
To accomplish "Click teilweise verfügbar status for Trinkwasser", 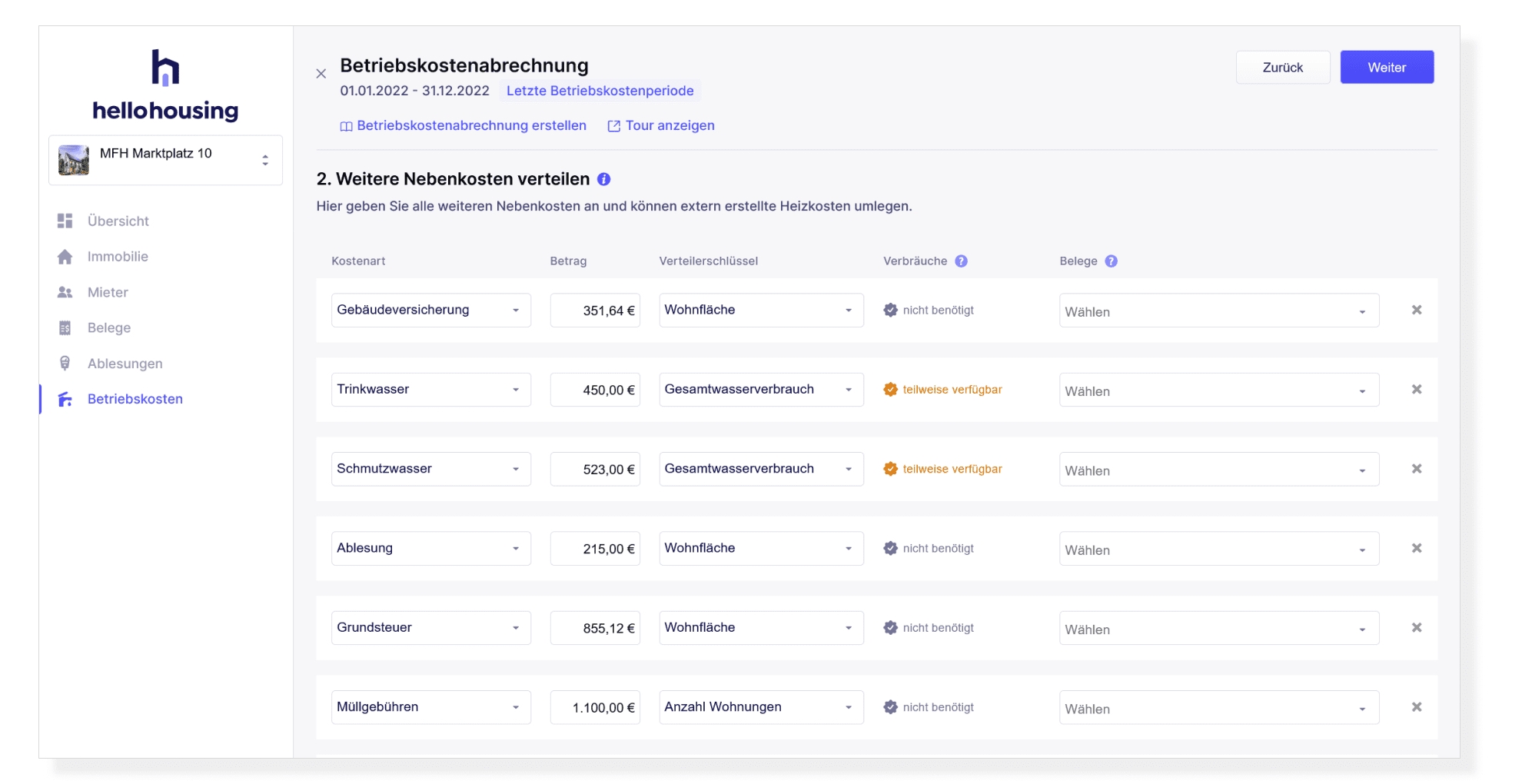I will point(952,390).
